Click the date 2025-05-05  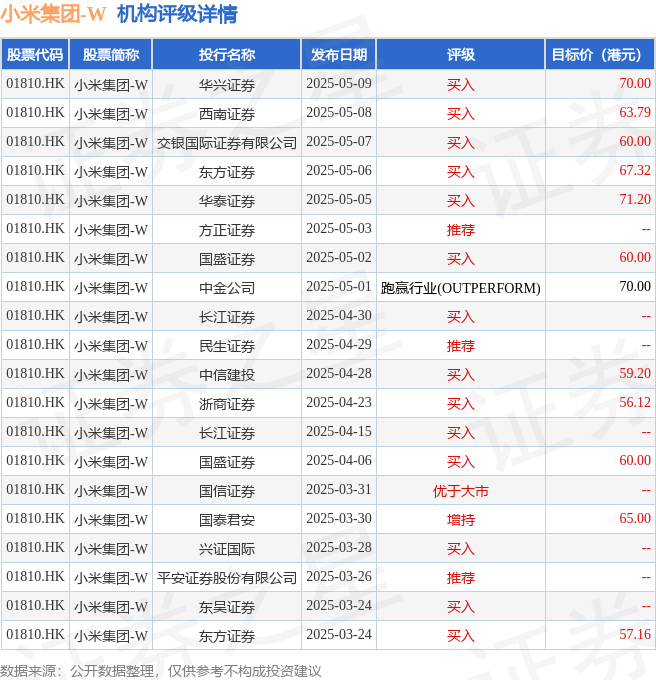339,199
